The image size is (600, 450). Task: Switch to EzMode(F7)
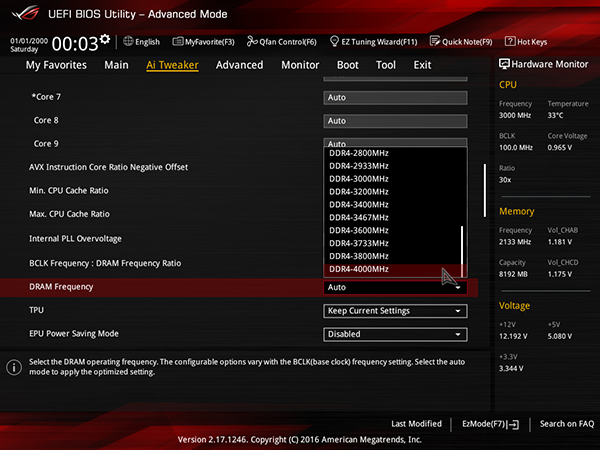click(484, 424)
